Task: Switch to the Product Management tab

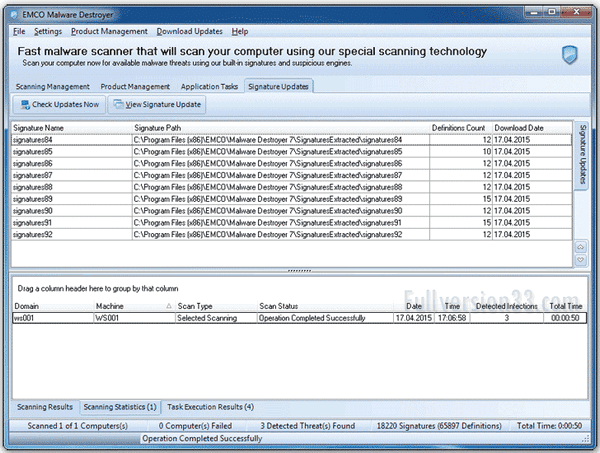Action: pos(135,87)
